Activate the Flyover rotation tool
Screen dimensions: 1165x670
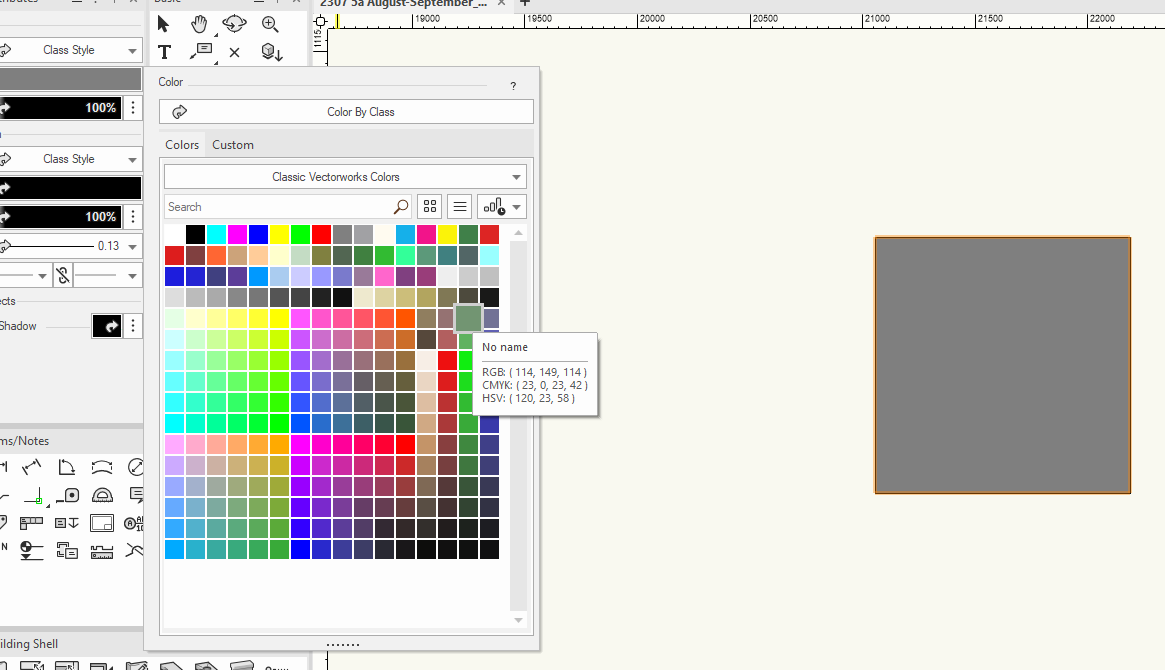(233, 25)
